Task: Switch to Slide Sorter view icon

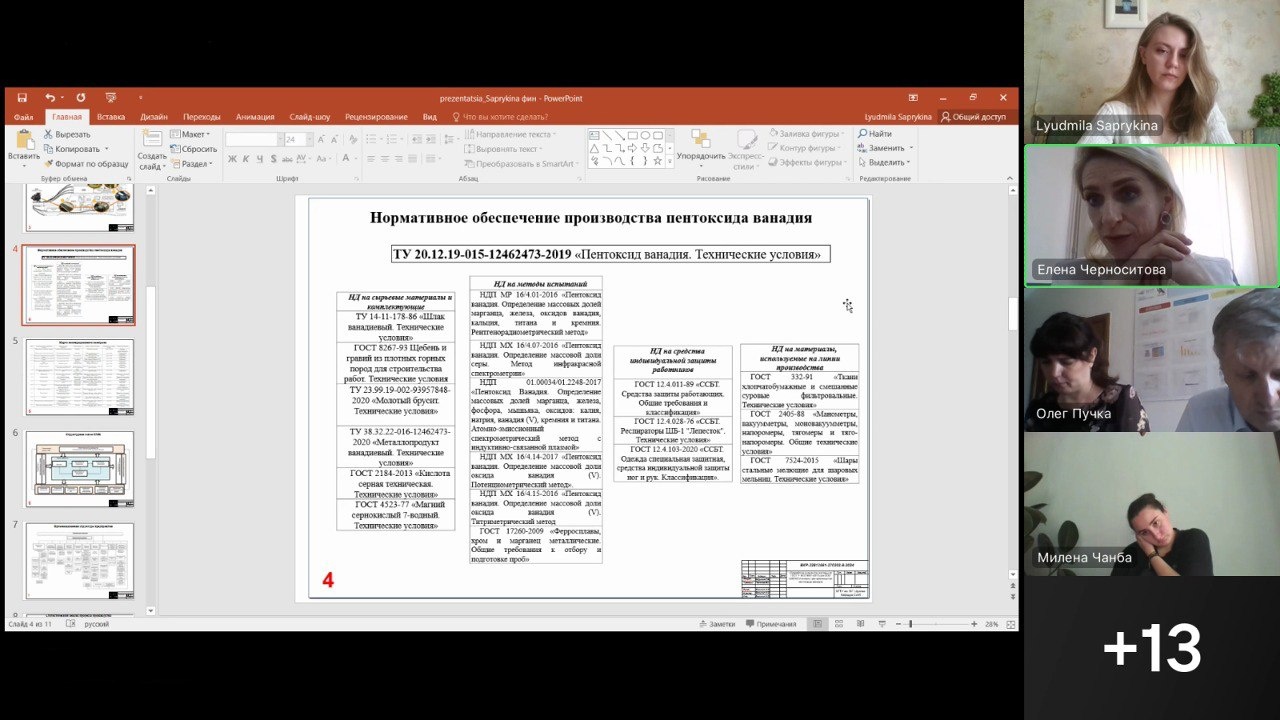Action: pos(839,624)
